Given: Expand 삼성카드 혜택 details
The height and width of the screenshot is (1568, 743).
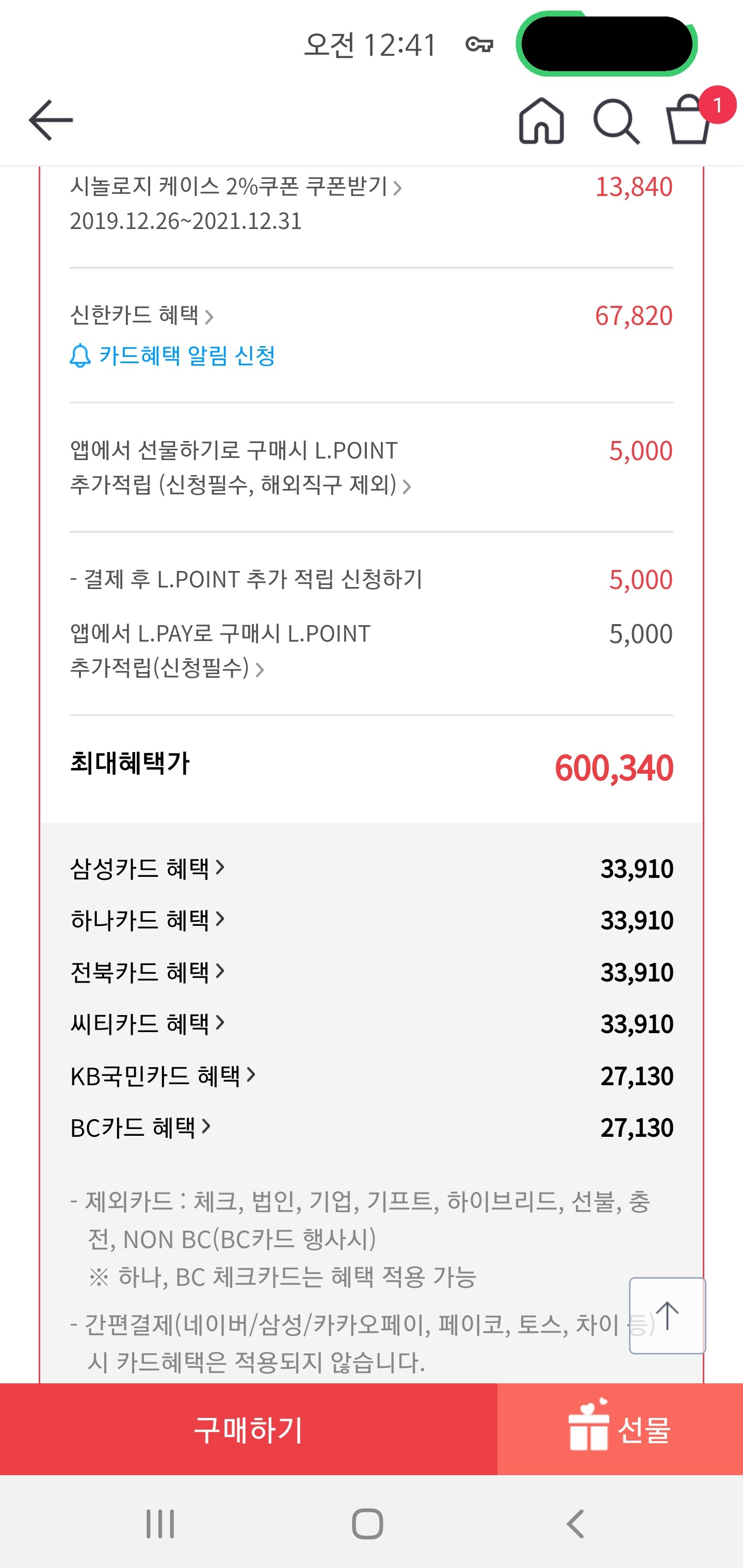Looking at the screenshot, I should (x=148, y=868).
